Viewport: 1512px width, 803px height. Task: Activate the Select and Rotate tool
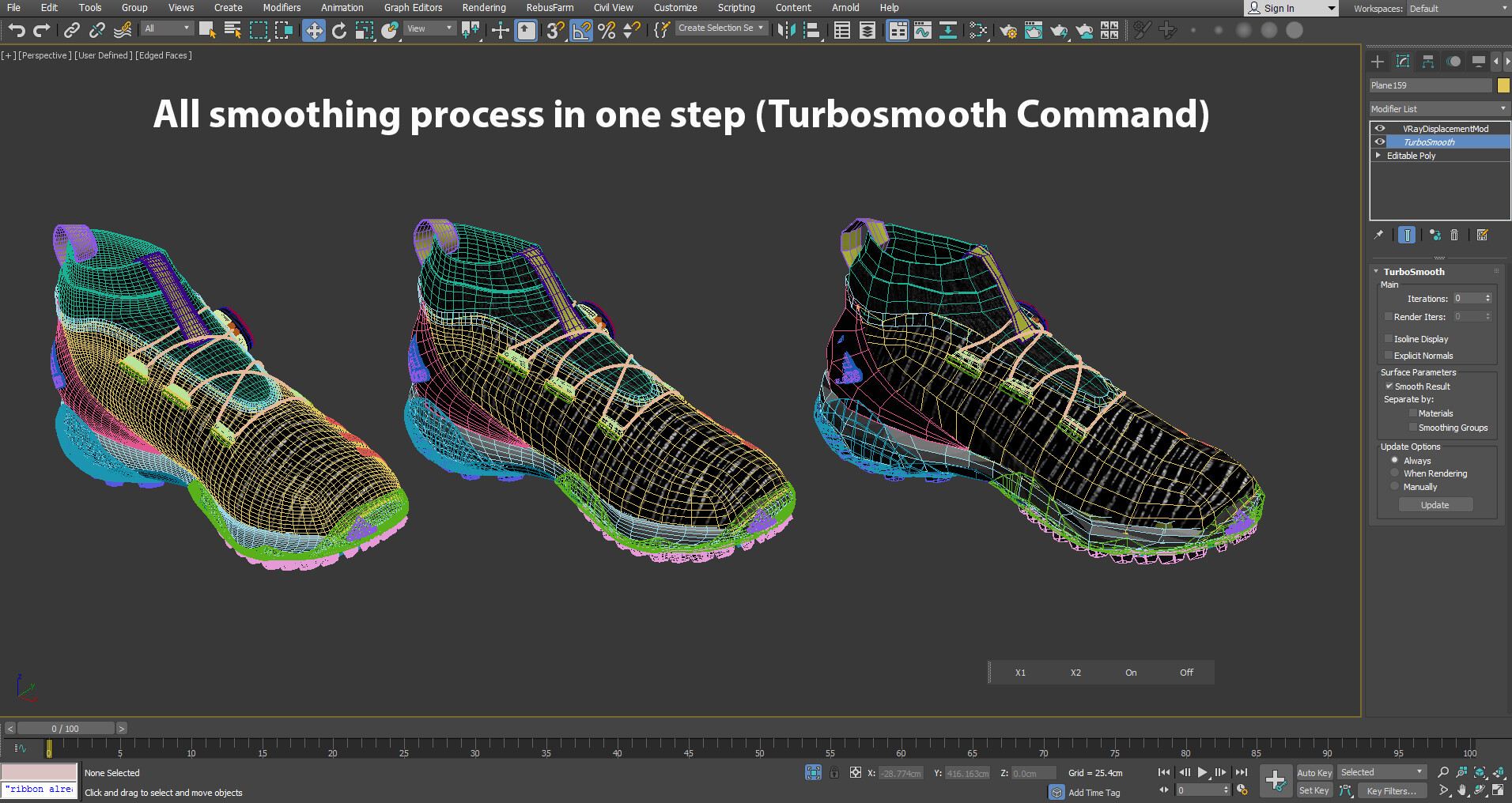coord(339,31)
